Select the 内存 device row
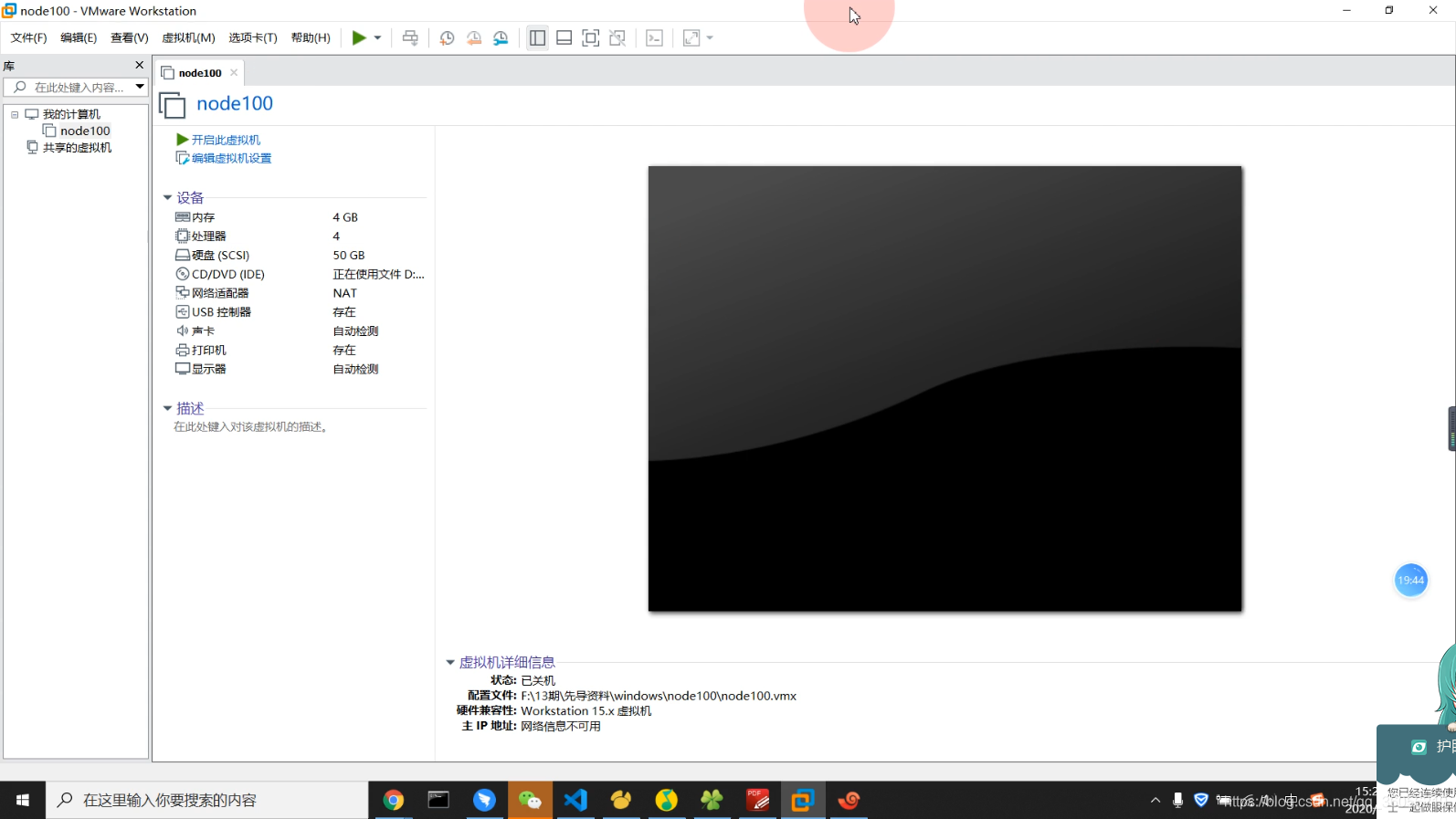The width and height of the screenshot is (1456, 819). [300, 217]
